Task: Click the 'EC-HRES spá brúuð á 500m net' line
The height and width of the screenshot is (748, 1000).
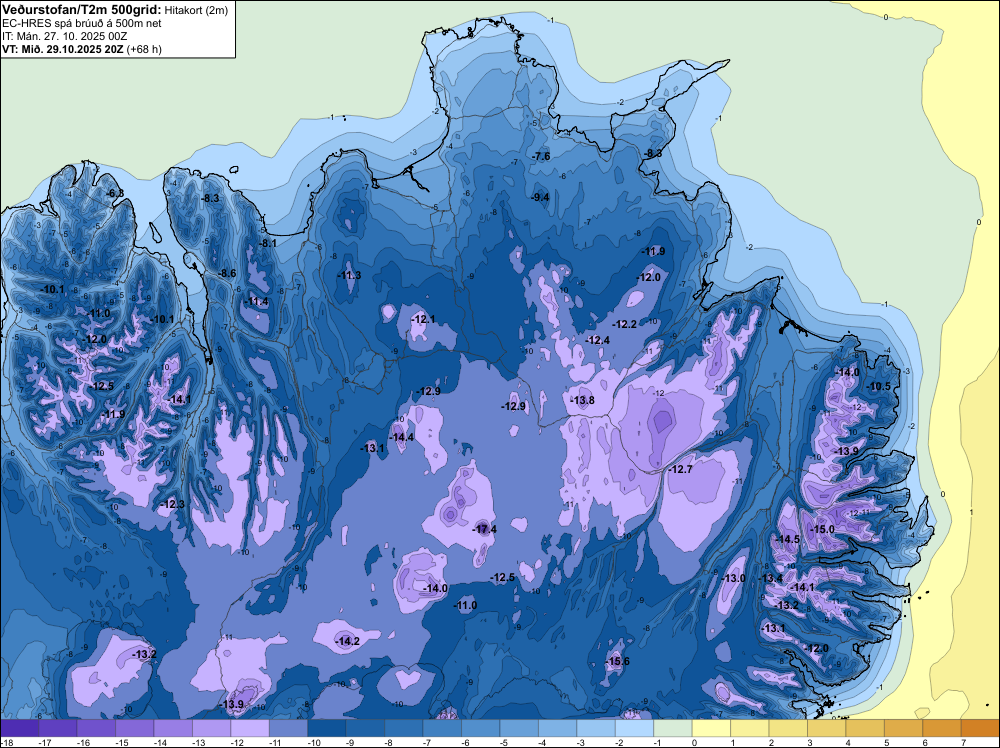Action: pyautogui.click(x=82, y=23)
